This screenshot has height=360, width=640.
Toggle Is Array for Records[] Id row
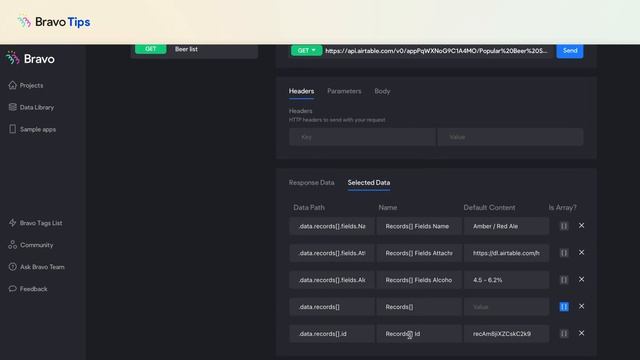564,334
